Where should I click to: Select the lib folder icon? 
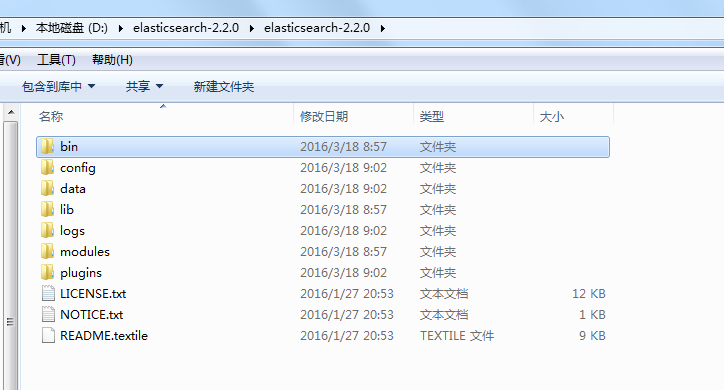(x=47, y=210)
